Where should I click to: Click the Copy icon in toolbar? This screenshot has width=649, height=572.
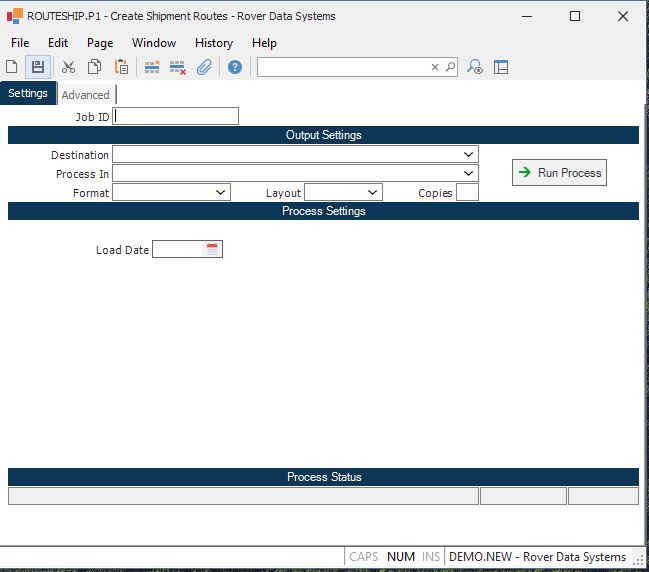pyautogui.click(x=94, y=67)
